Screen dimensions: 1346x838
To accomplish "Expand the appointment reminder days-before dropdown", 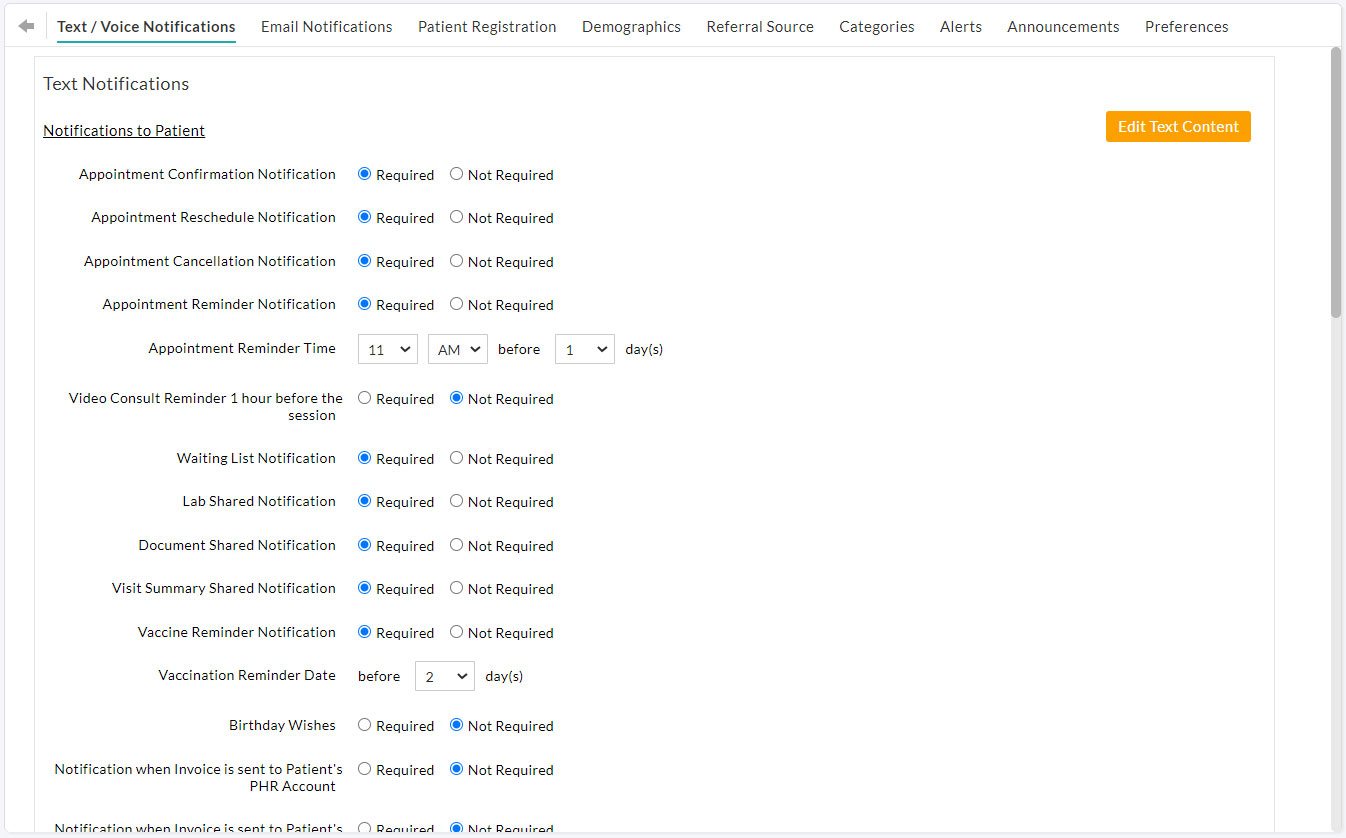I will pos(584,349).
